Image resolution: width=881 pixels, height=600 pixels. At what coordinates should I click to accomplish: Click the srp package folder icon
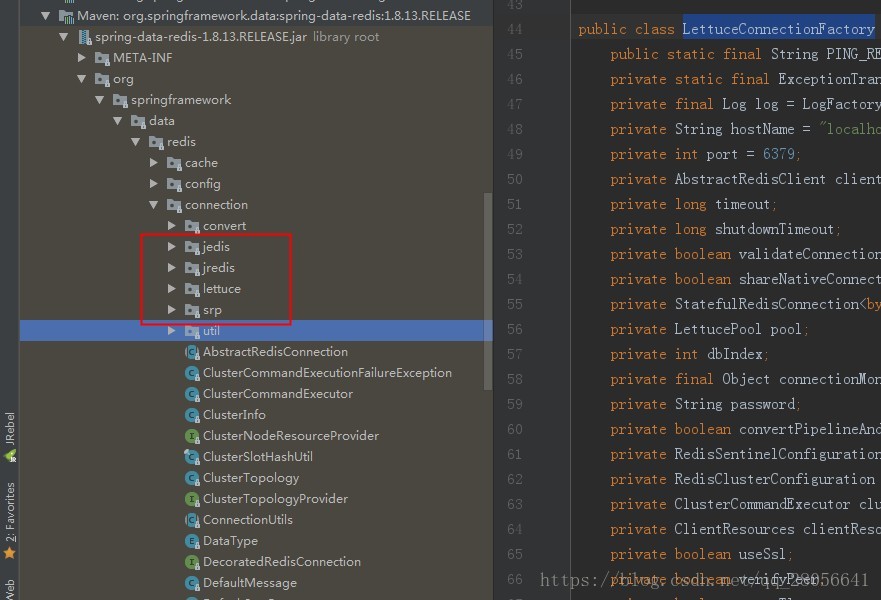[192, 310]
